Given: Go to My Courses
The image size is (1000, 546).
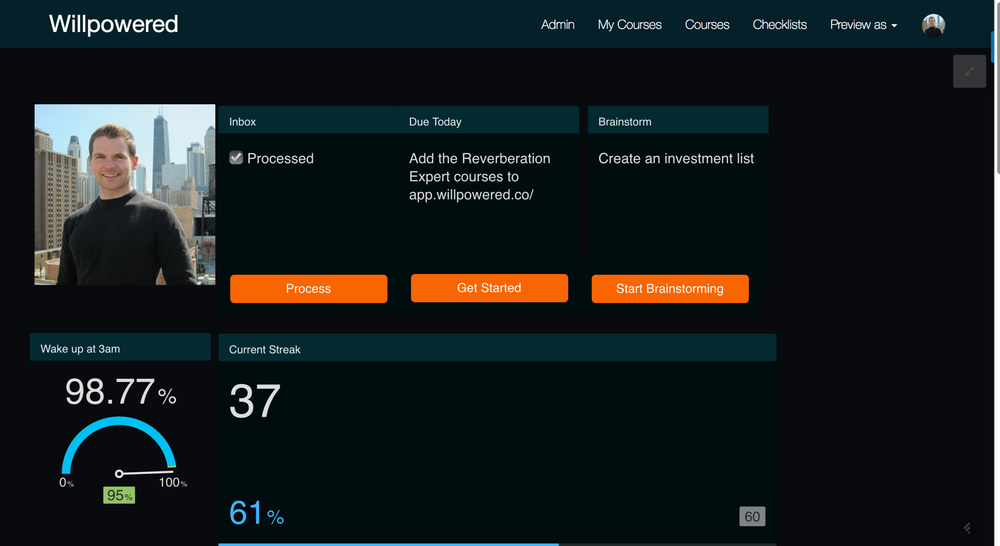Looking at the screenshot, I should tap(629, 25).
